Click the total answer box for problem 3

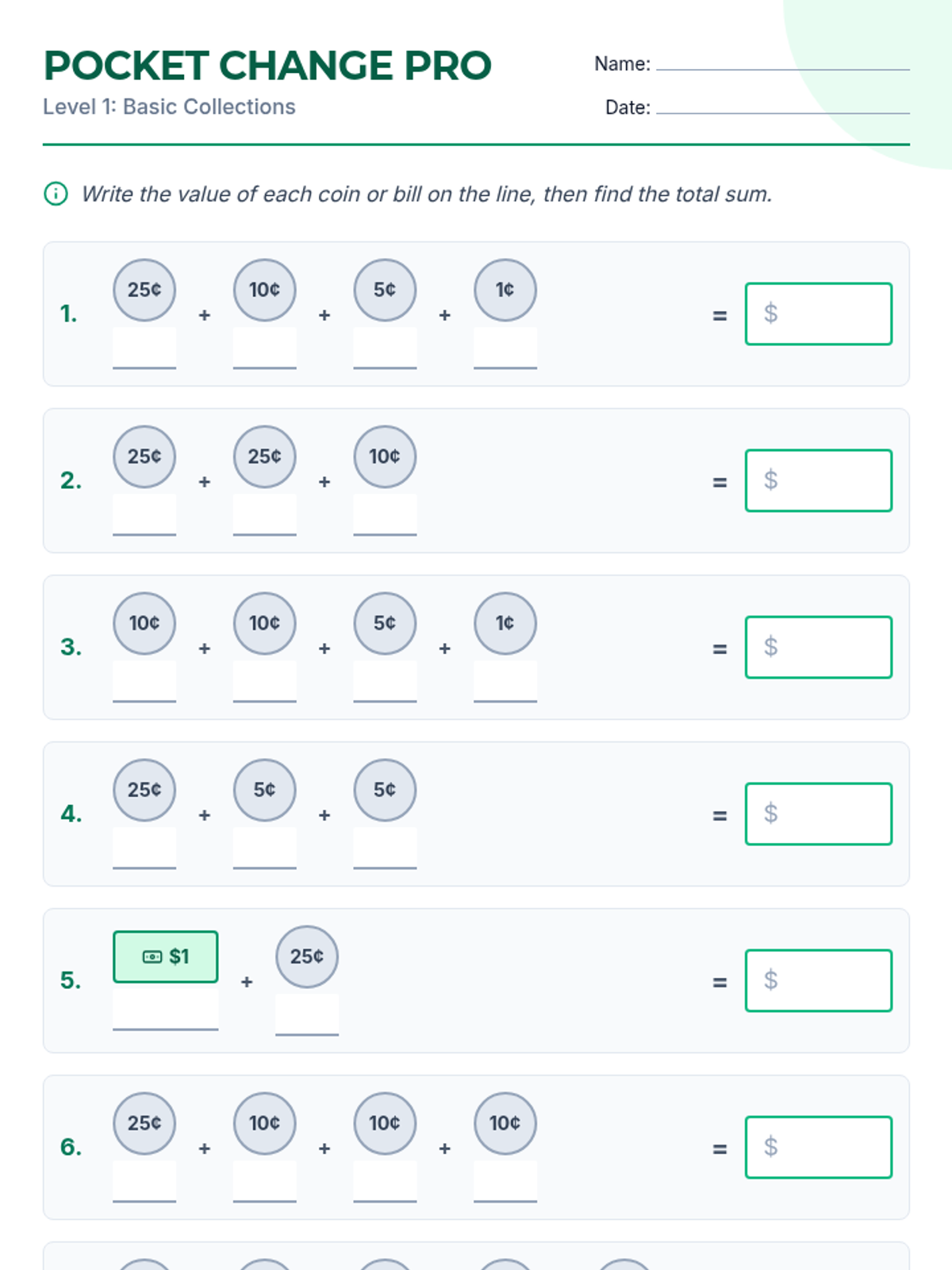819,647
